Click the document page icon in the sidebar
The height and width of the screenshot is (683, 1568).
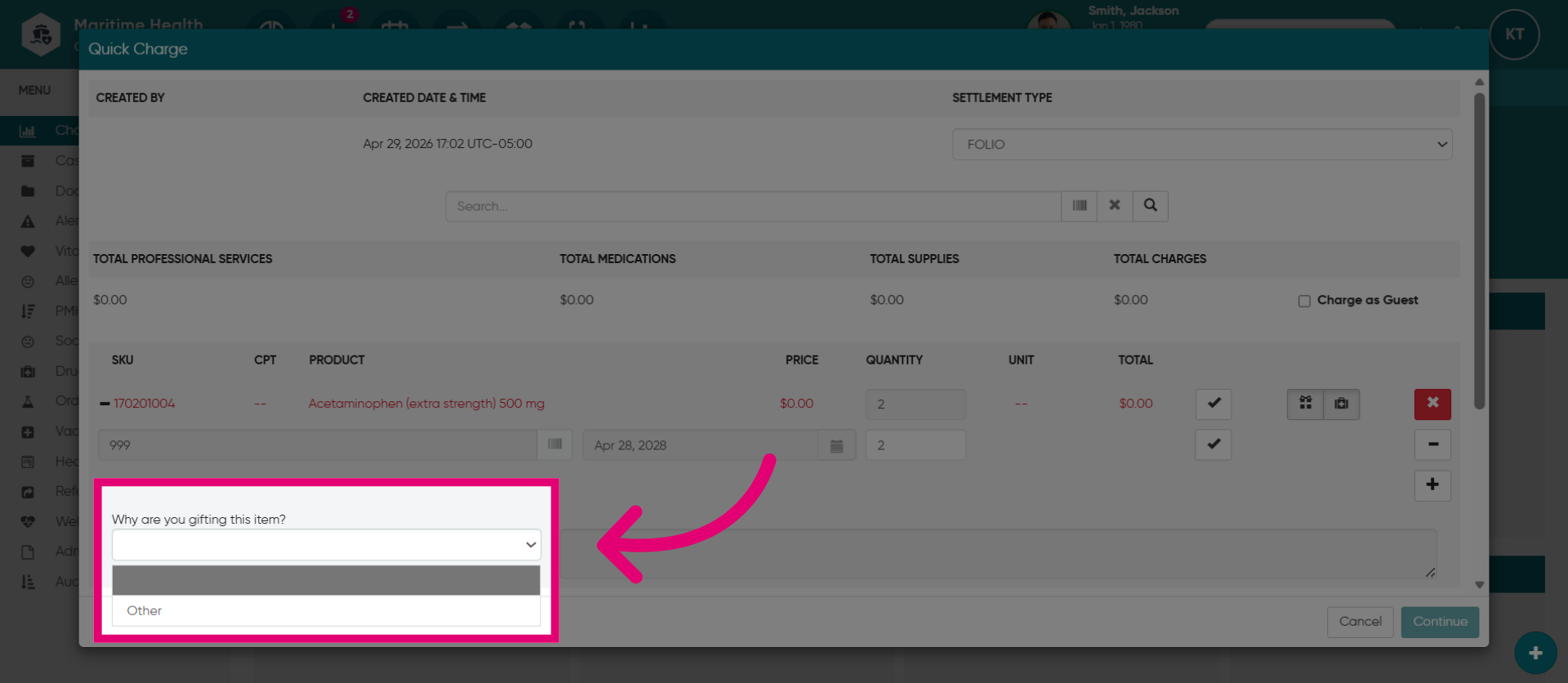(28, 551)
